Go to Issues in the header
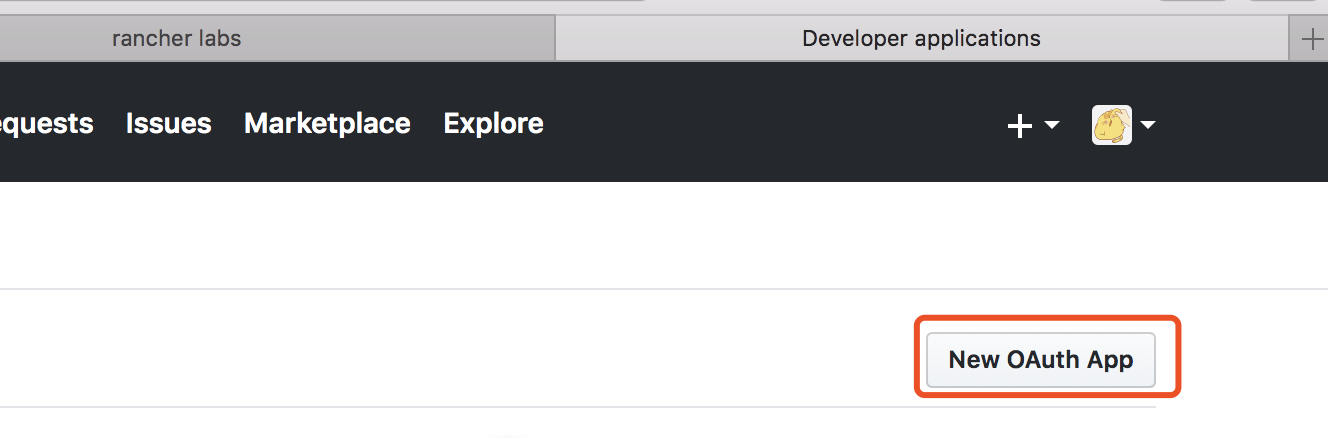The image size is (1328, 438). pyautogui.click(x=169, y=123)
